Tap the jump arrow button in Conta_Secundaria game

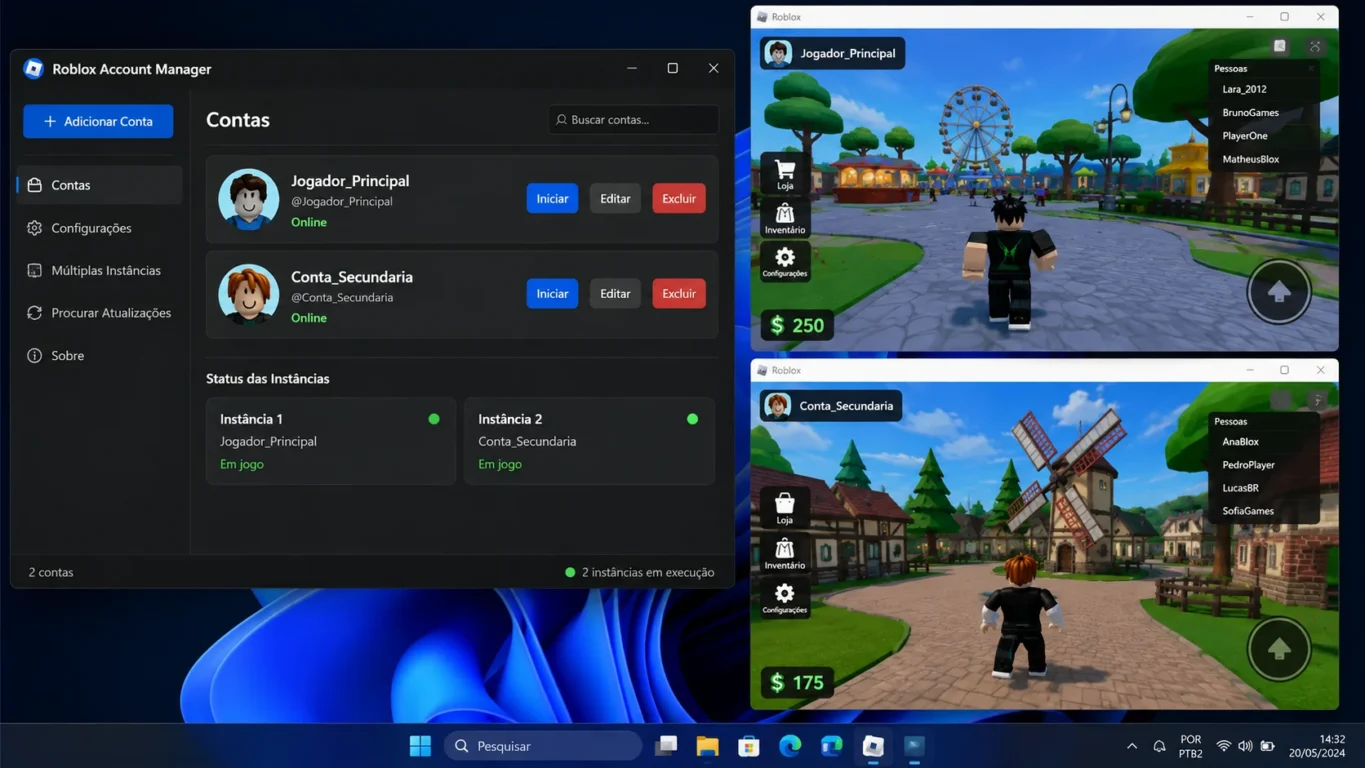(1279, 649)
